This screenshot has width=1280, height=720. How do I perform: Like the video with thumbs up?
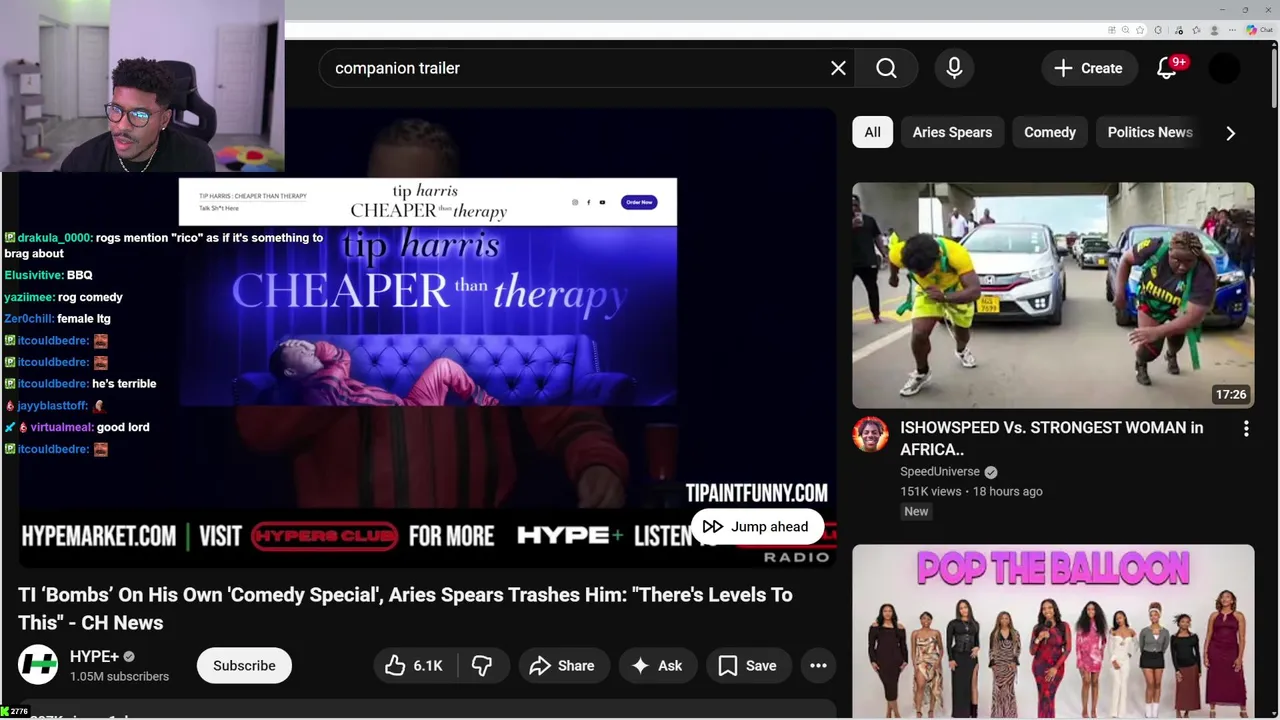pyautogui.click(x=415, y=666)
